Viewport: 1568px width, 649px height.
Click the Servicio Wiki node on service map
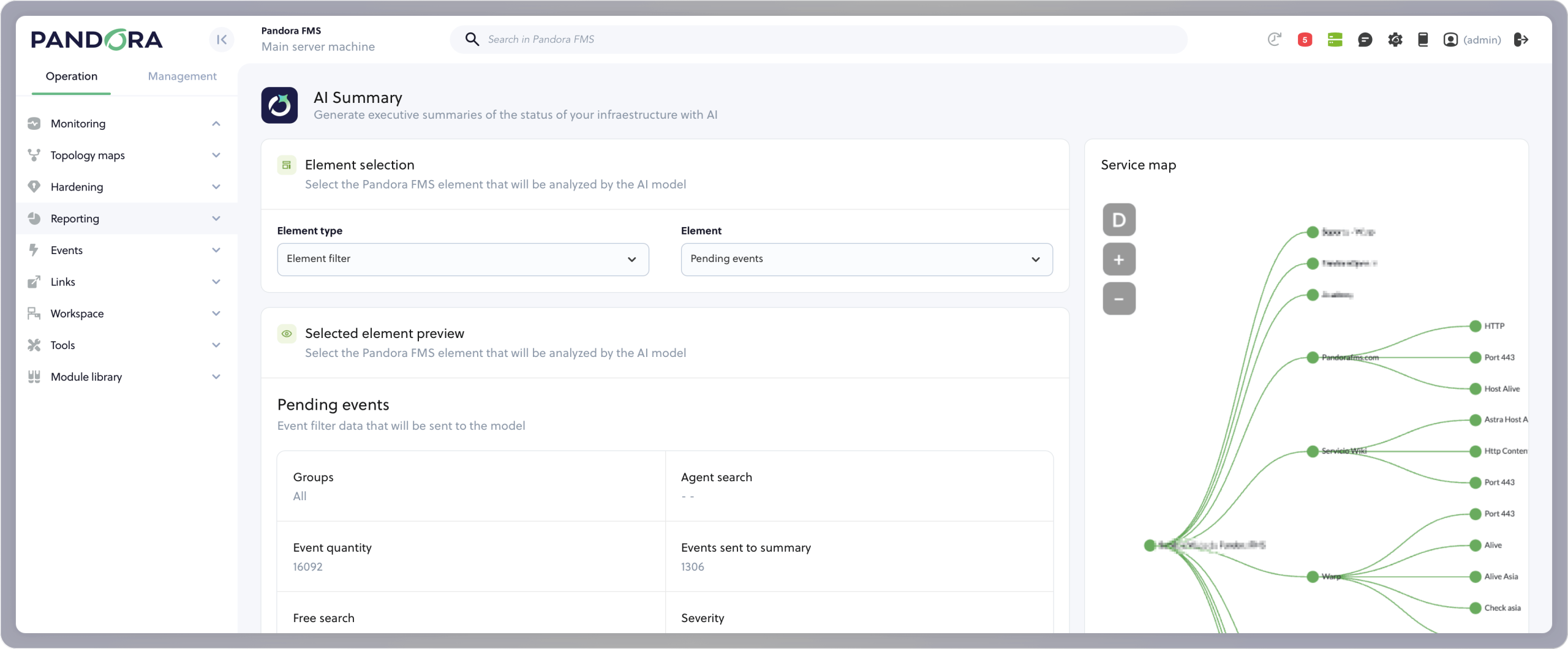point(1313,451)
